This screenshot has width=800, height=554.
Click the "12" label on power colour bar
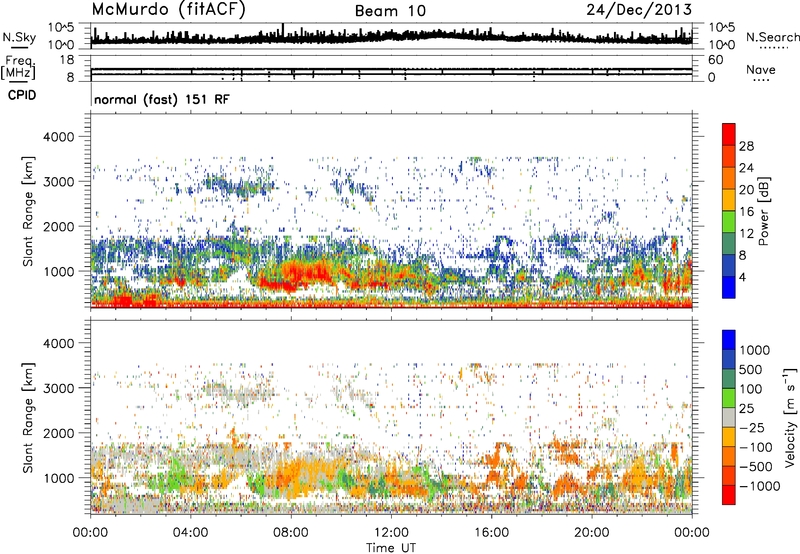click(x=746, y=234)
